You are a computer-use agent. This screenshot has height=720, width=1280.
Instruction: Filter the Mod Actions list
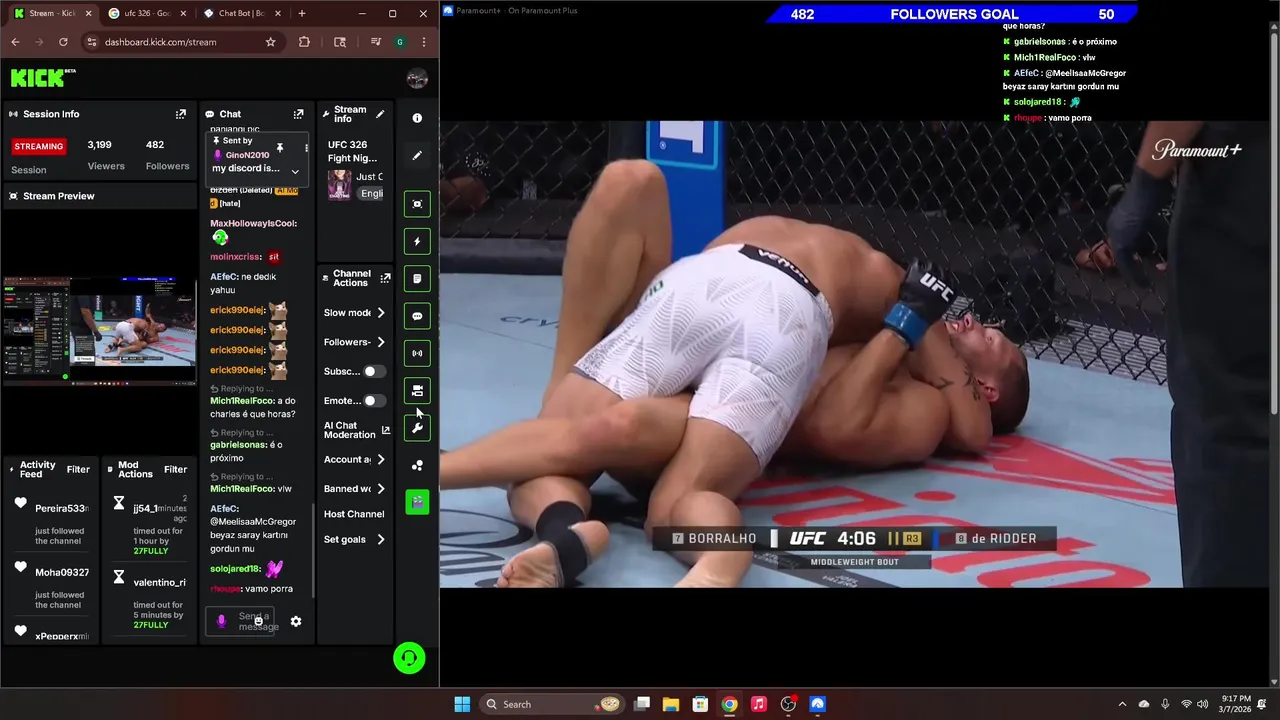pyautogui.click(x=175, y=469)
